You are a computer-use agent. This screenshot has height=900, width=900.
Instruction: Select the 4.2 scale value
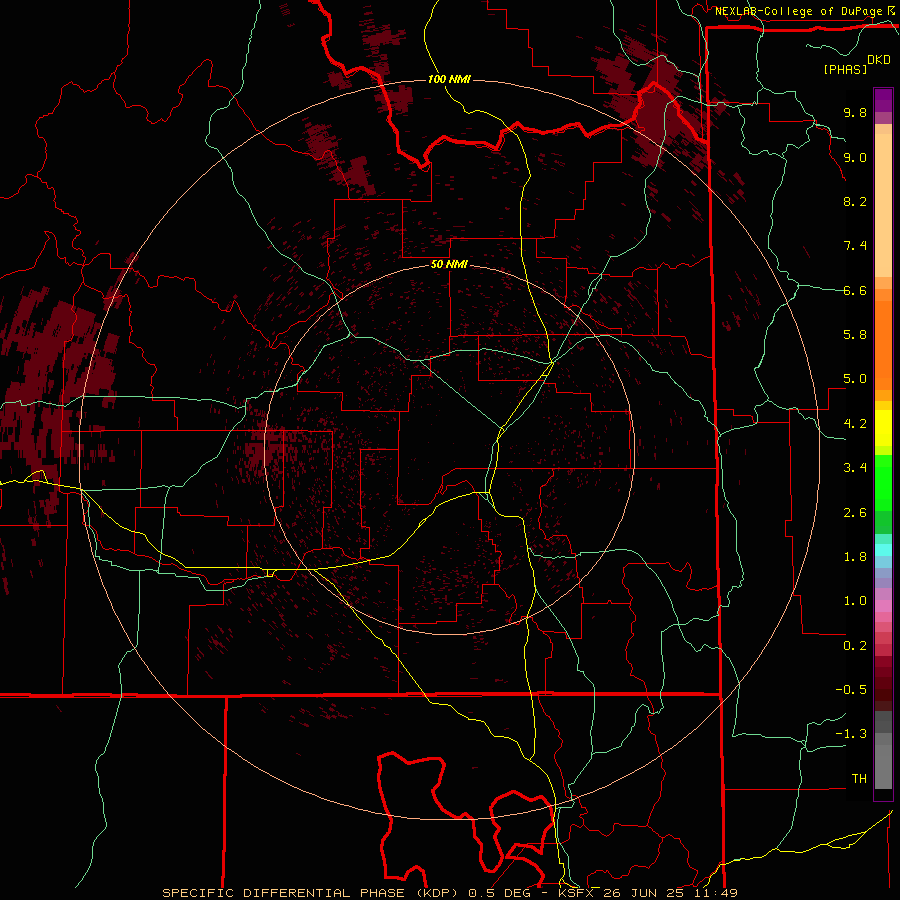(855, 424)
